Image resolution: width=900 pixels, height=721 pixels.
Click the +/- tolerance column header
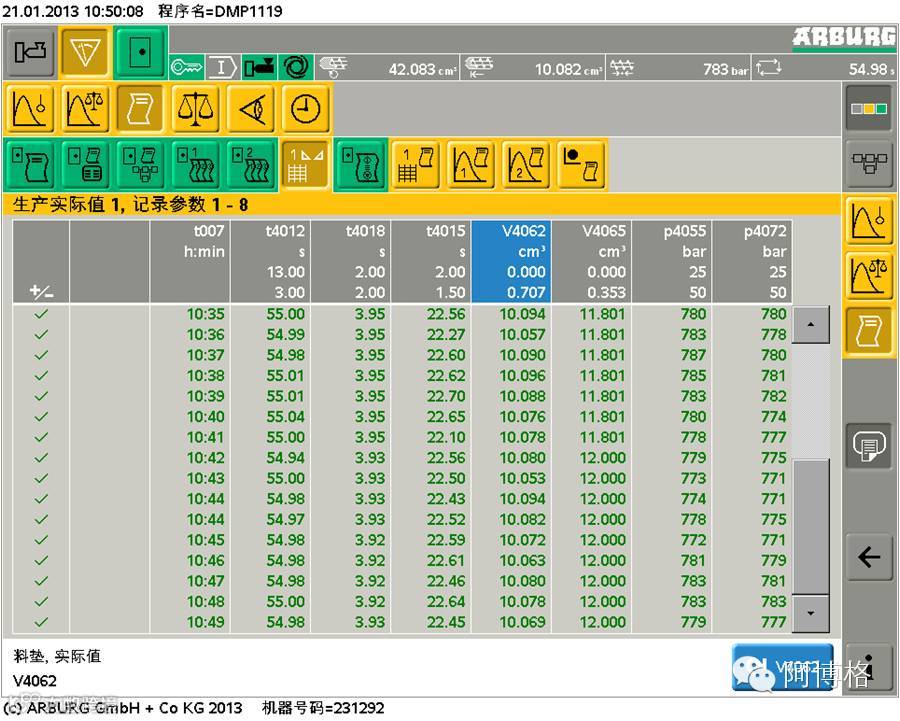pyautogui.click(x=41, y=261)
